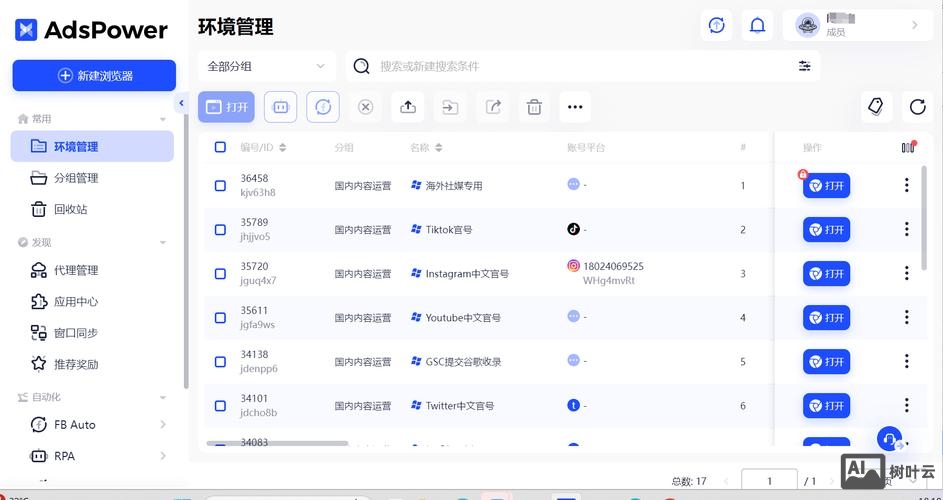Screen dimensions: 943x500
Task: Open the Instagram中文官号 browser profile
Action: (x=826, y=274)
